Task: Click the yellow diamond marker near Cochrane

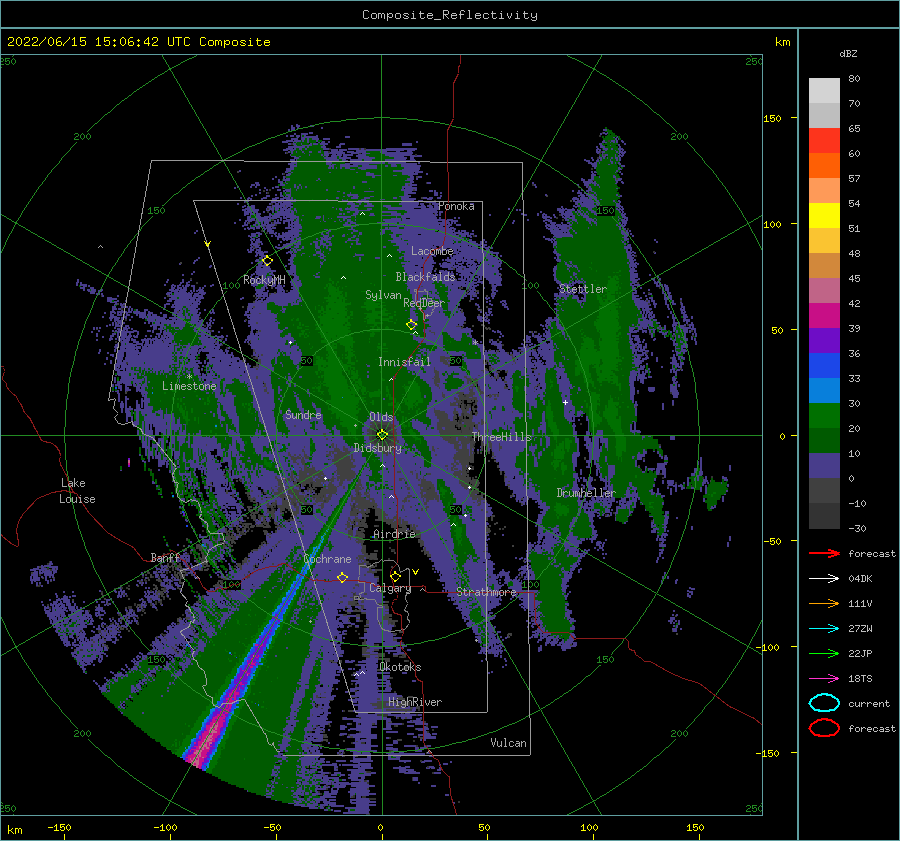Action: (x=342, y=577)
